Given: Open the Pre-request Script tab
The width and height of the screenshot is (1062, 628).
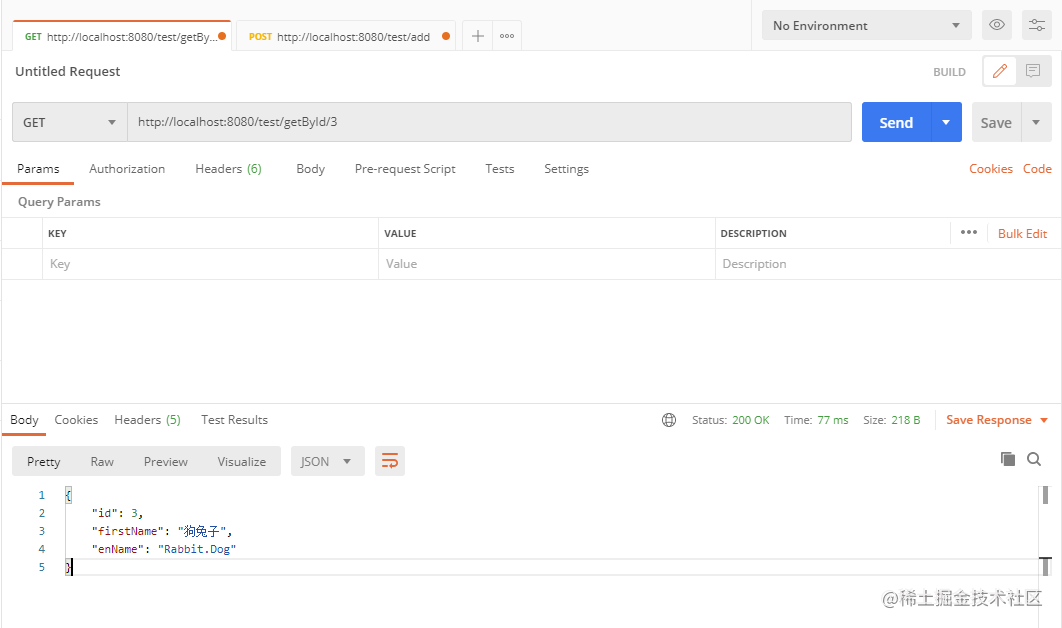Looking at the screenshot, I should [405, 169].
